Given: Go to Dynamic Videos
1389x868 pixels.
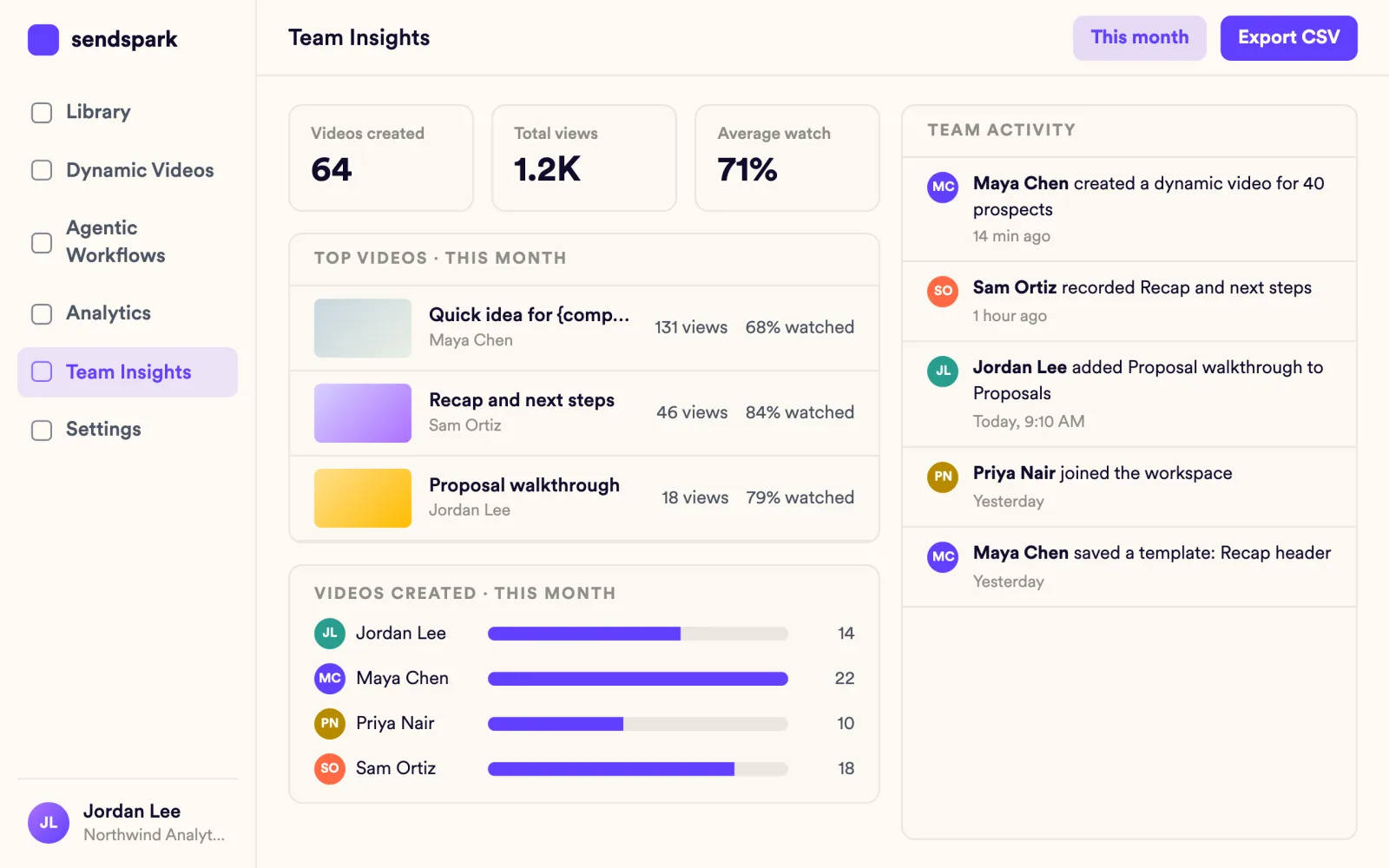Looking at the screenshot, I should tap(128, 170).
